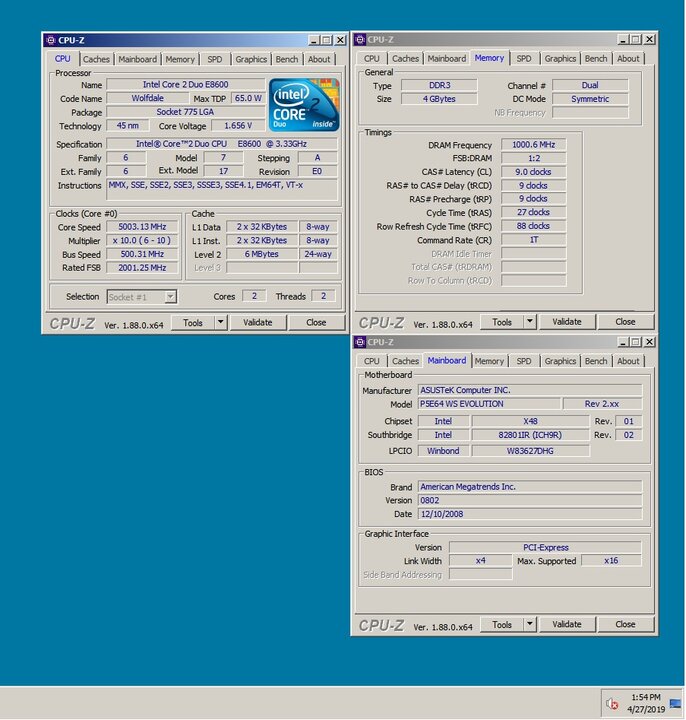Select Memory tab in the Mainboard window
The width and height of the screenshot is (686, 720).
[489, 361]
